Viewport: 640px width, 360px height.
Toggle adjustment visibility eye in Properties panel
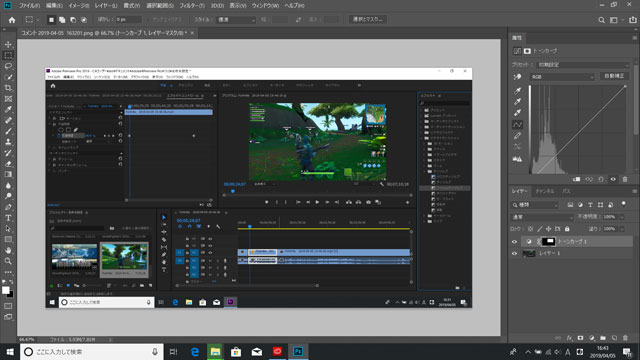pyautogui.click(x=613, y=179)
